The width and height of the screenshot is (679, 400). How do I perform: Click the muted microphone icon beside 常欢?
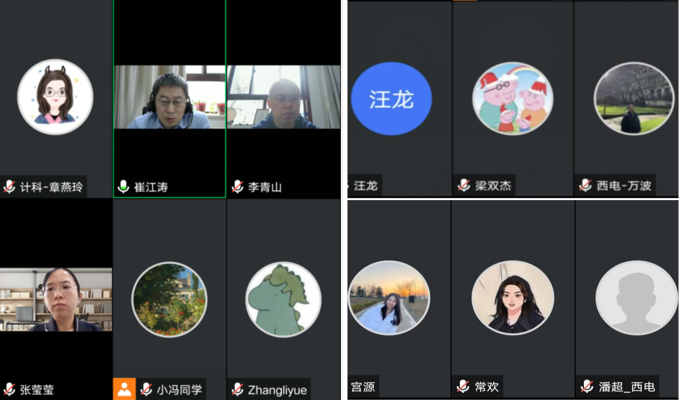(464, 386)
